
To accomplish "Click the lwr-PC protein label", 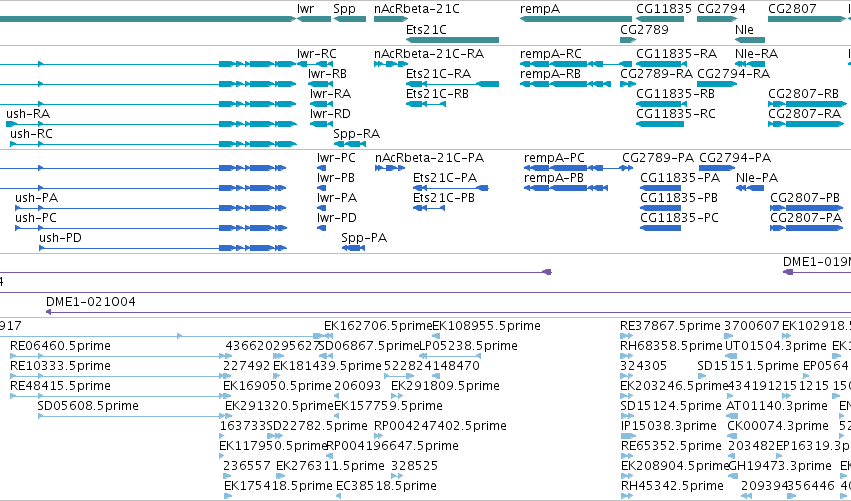I will [x=336, y=158].
